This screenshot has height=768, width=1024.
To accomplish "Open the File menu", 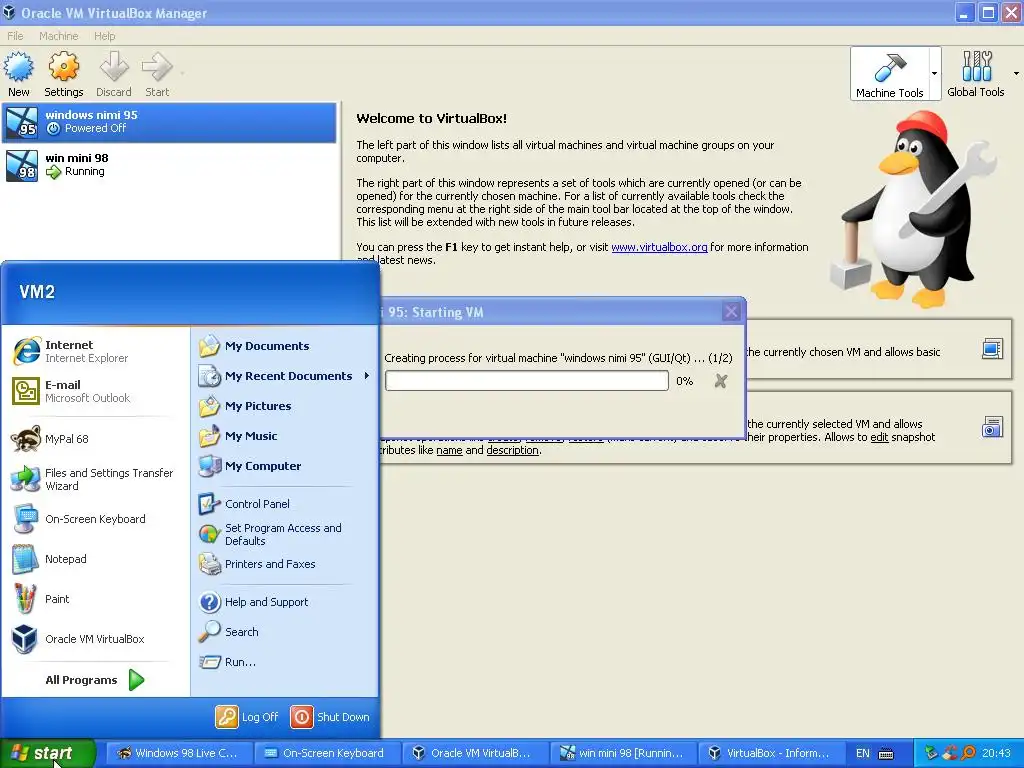I will point(15,36).
